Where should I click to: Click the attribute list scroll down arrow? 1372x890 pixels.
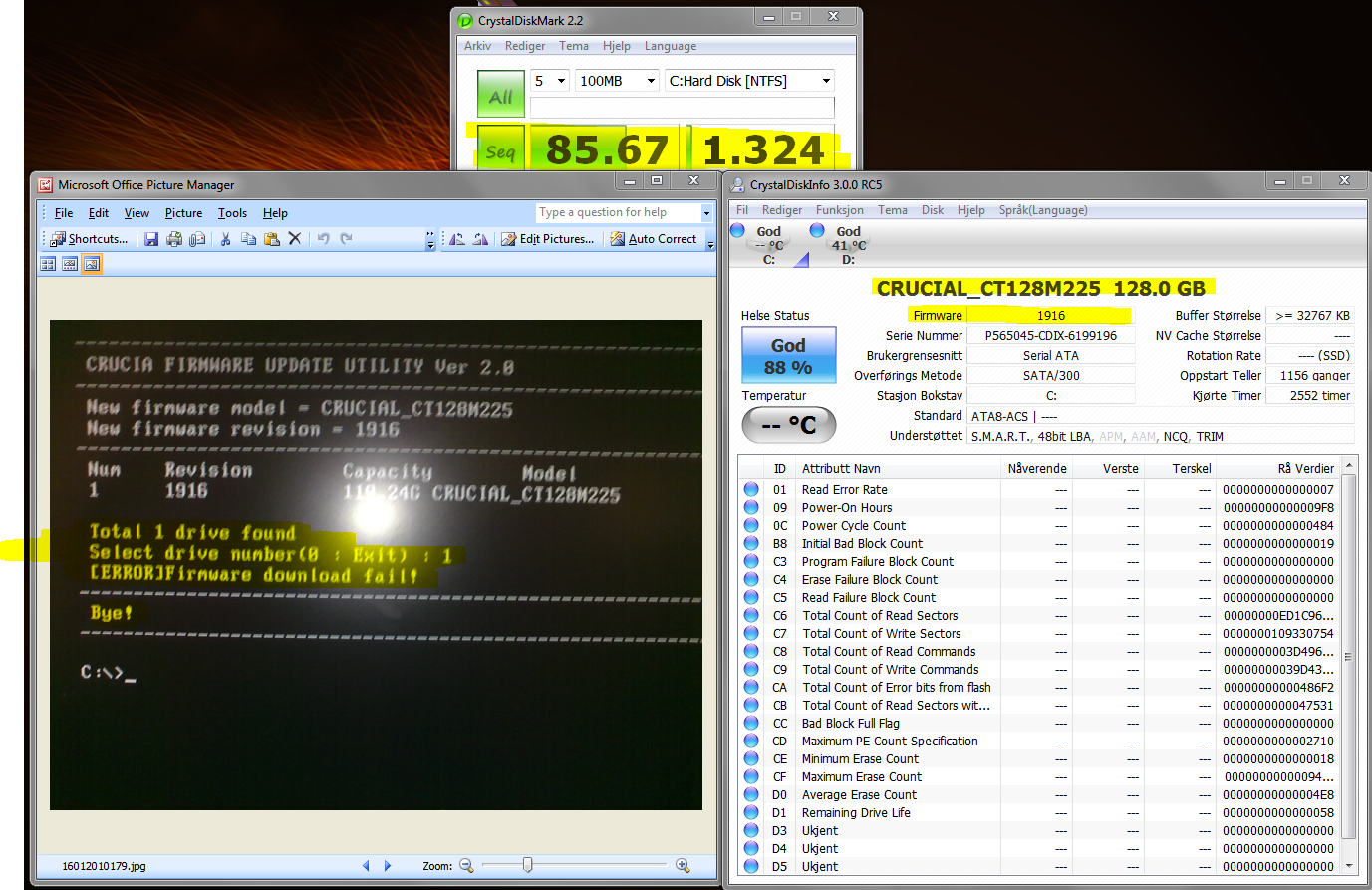(x=1349, y=866)
